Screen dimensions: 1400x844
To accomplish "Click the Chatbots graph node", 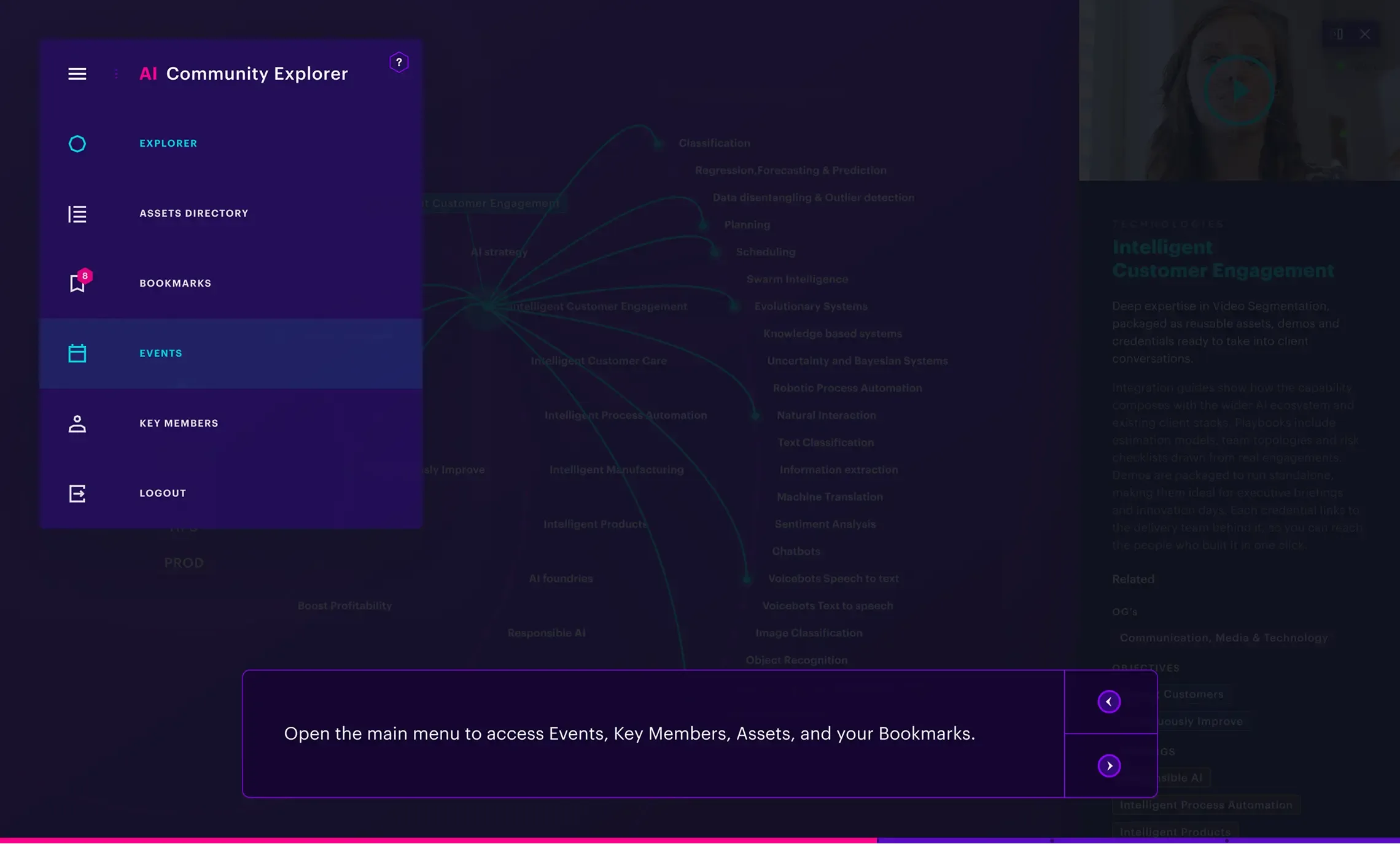I will click(796, 551).
